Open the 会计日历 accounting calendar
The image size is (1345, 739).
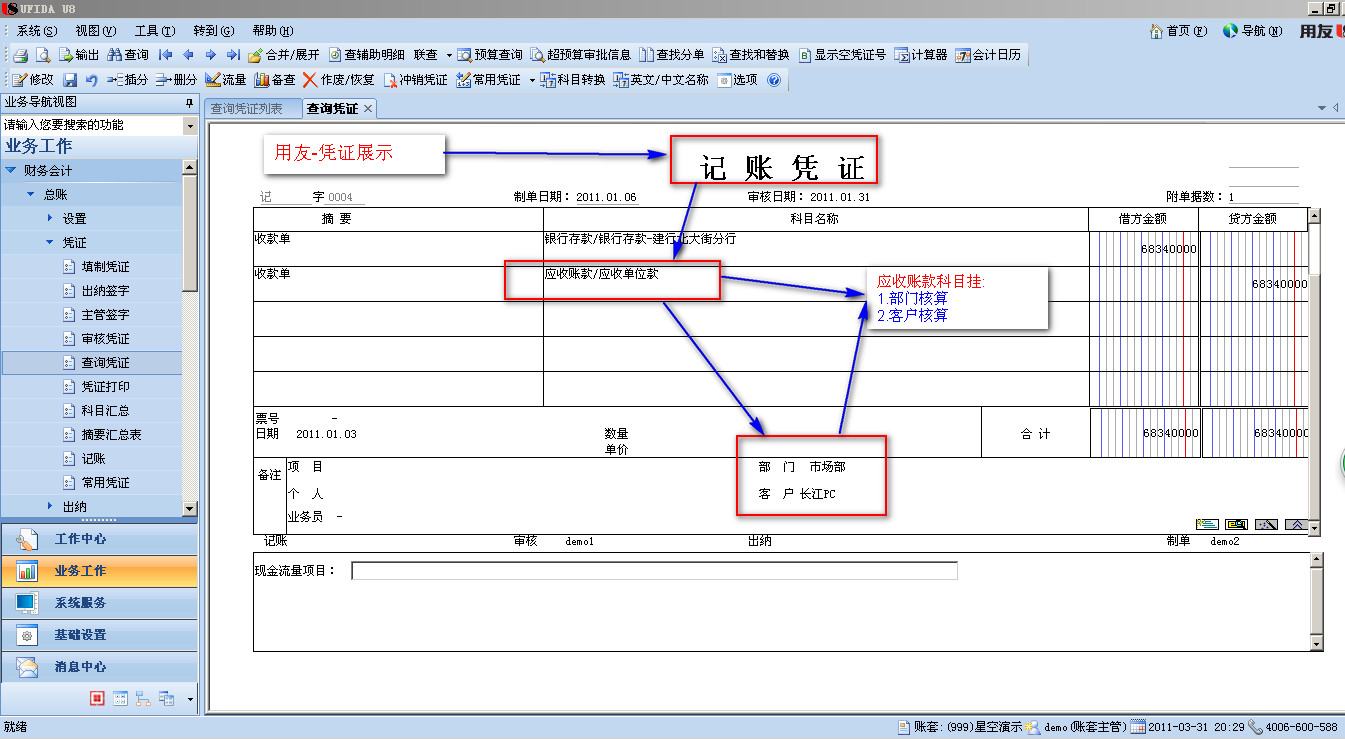[x=988, y=55]
